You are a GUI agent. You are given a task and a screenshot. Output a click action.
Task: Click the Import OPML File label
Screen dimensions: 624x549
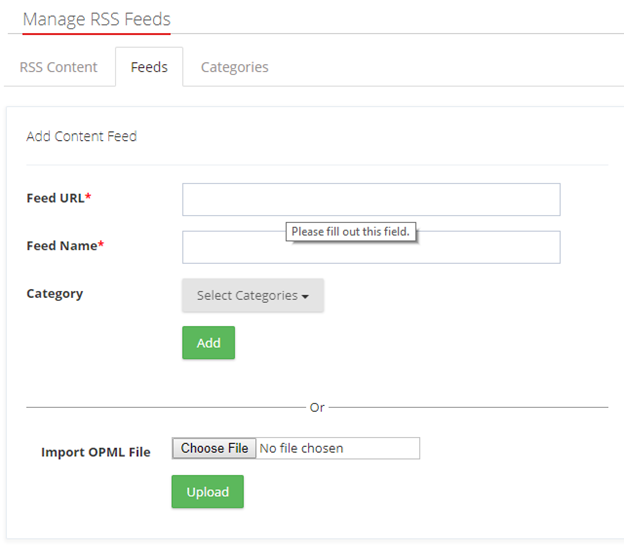click(95, 452)
